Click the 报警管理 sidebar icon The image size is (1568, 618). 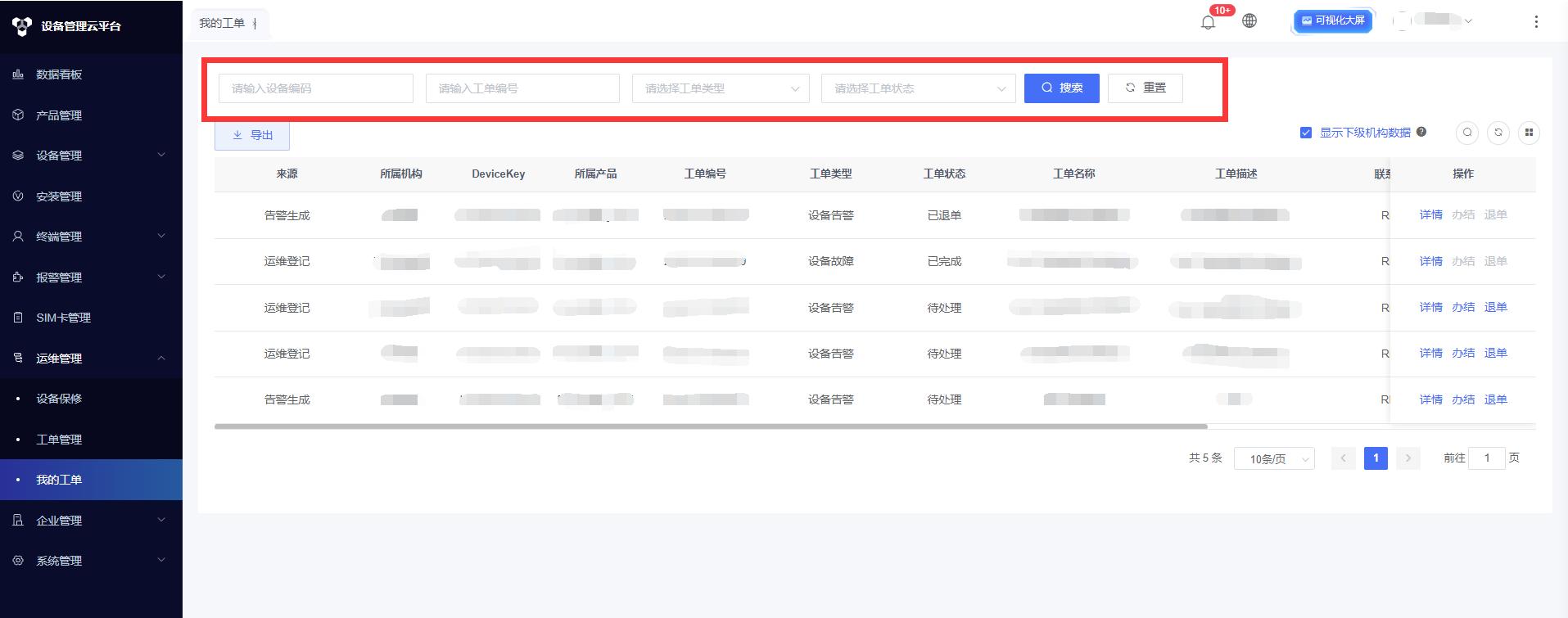18,277
